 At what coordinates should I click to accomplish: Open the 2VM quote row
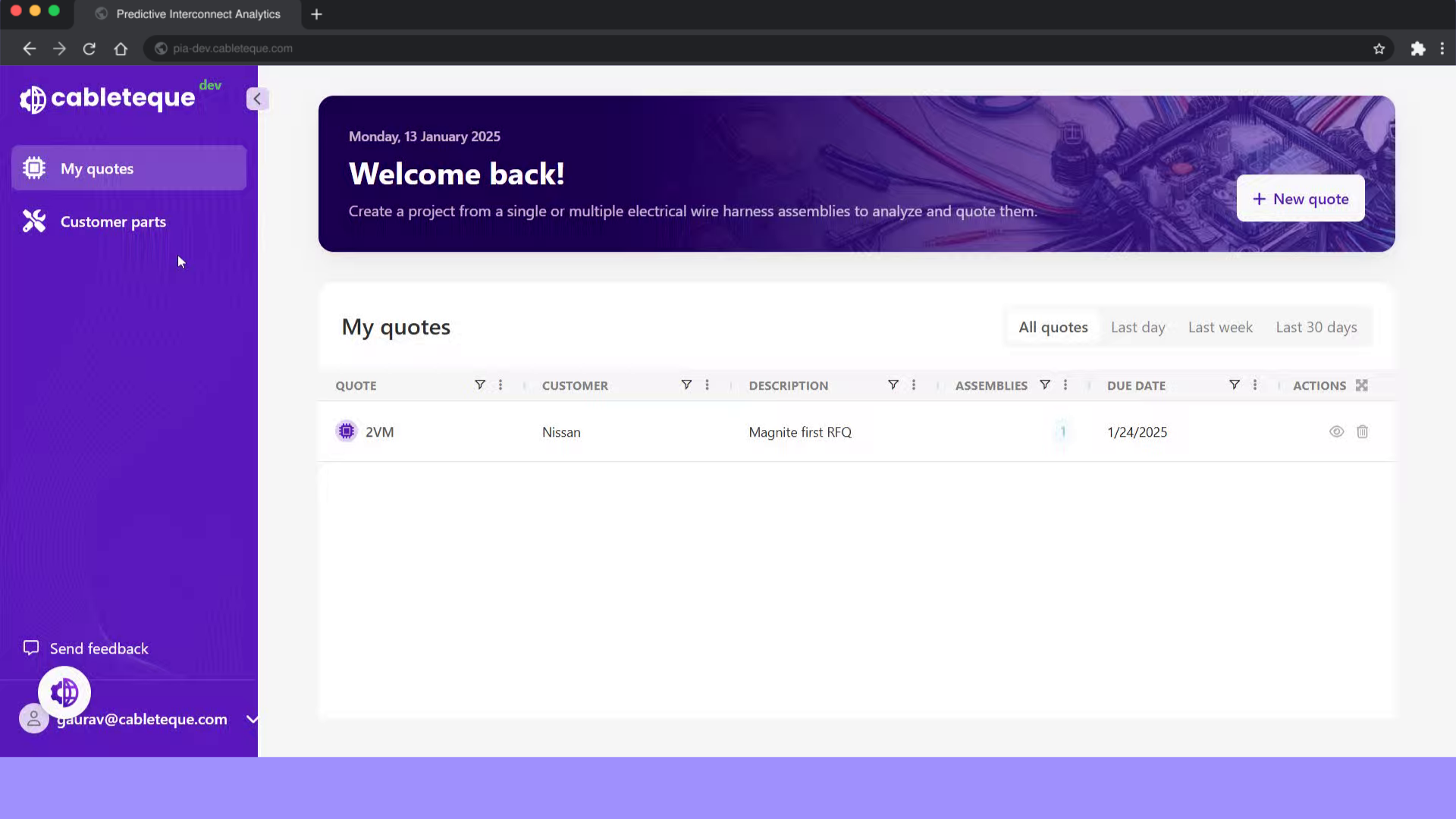tap(379, 431)
